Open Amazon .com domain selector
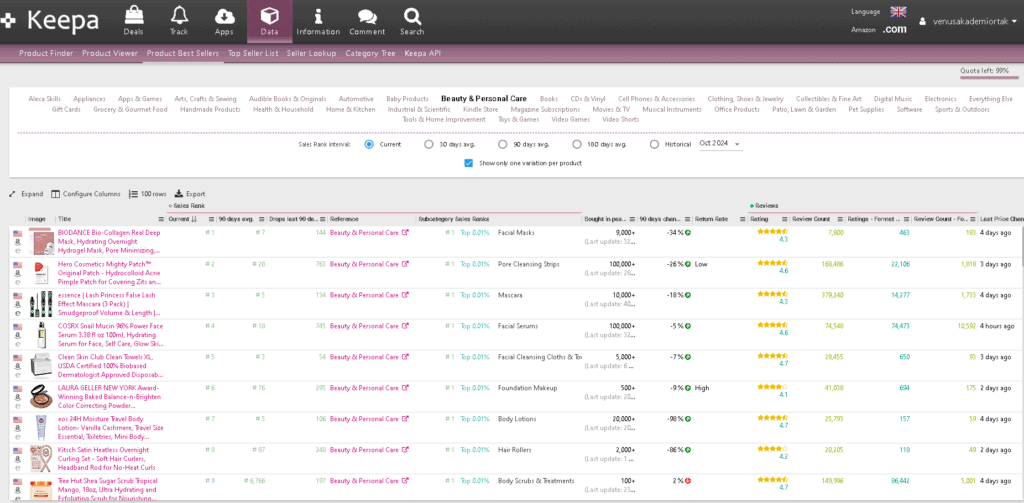Viewport: 1024px width, 503px height. point(894,29)
